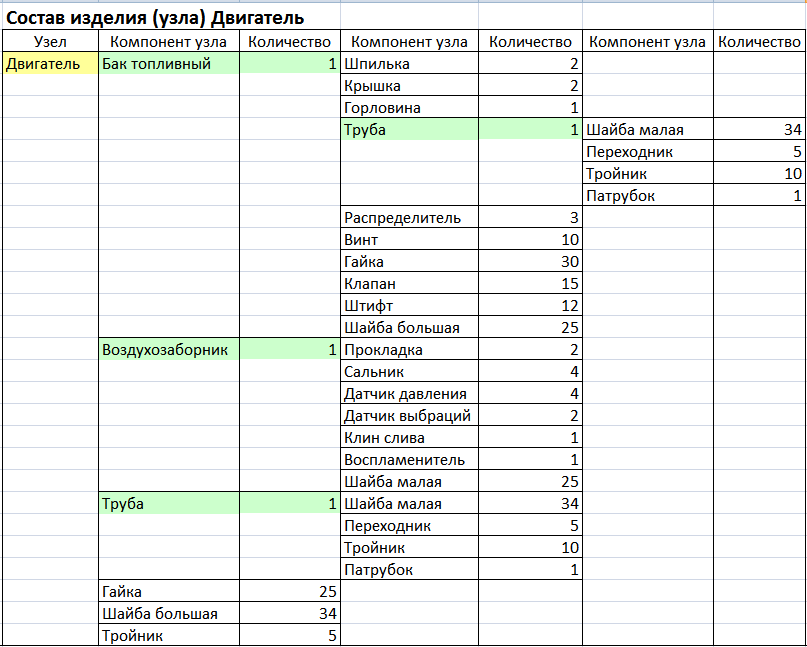Screen dimensions: 807x647
Task: Click the quantity 15 next to 'Клапан'
Action: pos(530,284)
